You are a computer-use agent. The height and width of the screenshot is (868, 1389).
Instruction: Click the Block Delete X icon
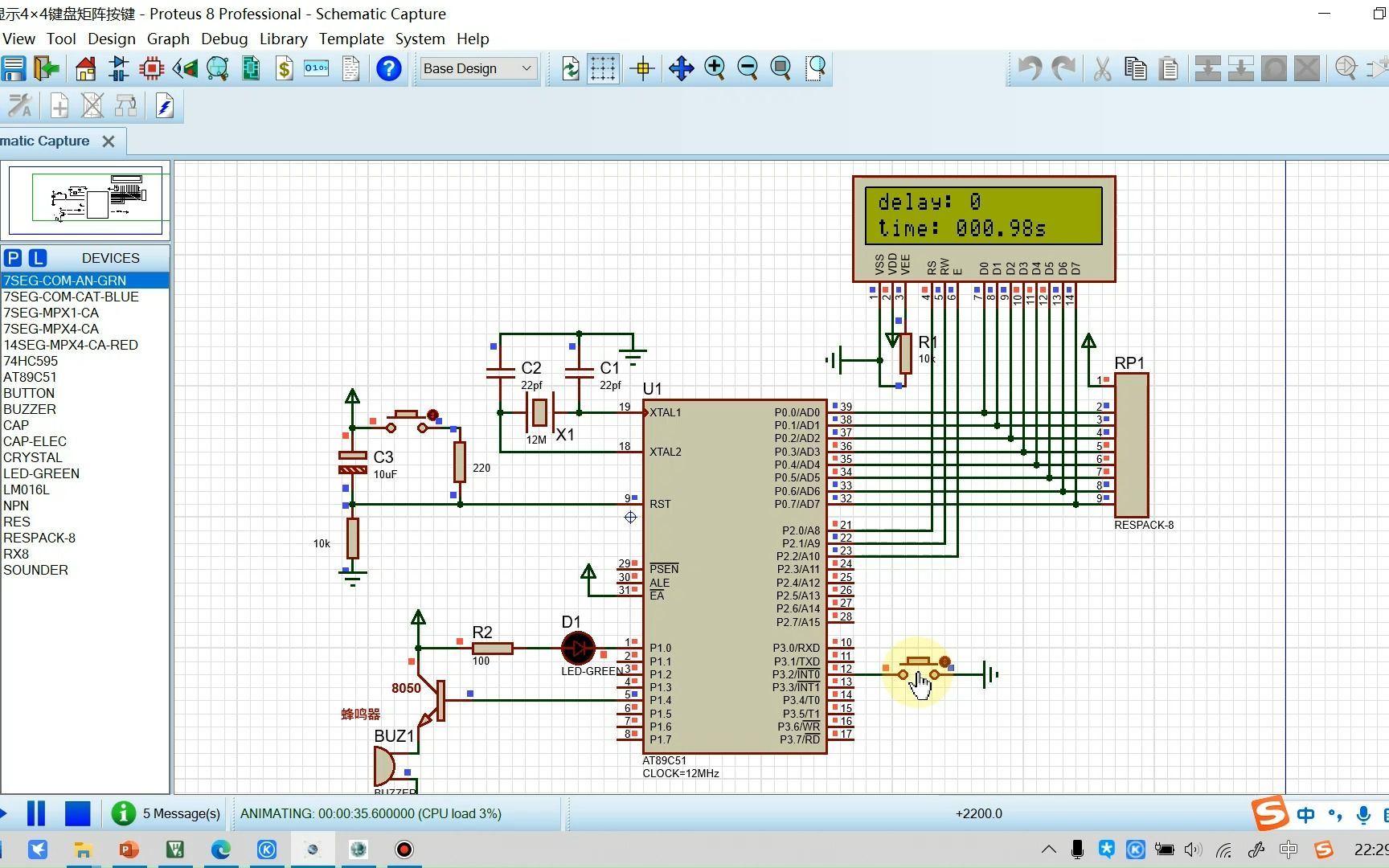(x=1307, y=68)
